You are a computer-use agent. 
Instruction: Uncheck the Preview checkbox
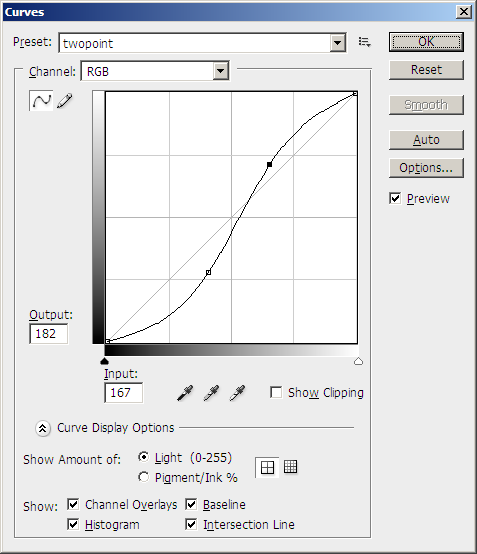click(x=395, y=198)
